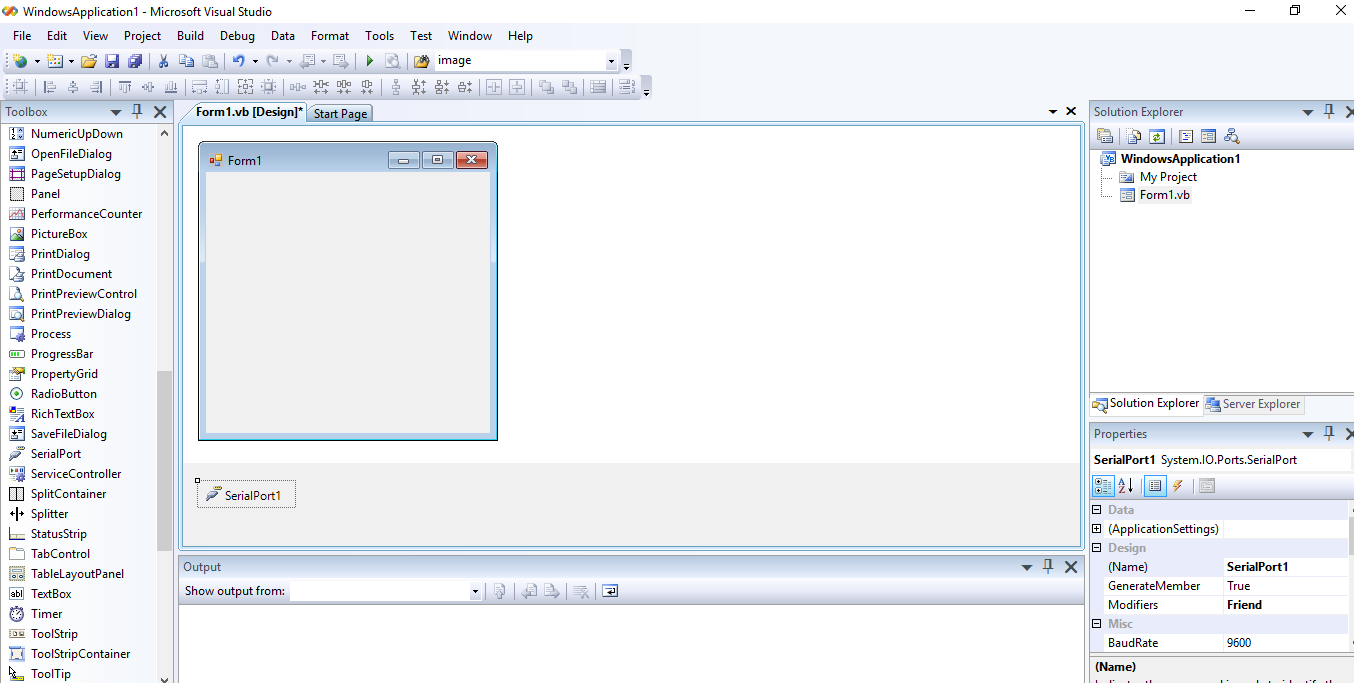Switch to the Start Page tab

[x=340, y=113]
